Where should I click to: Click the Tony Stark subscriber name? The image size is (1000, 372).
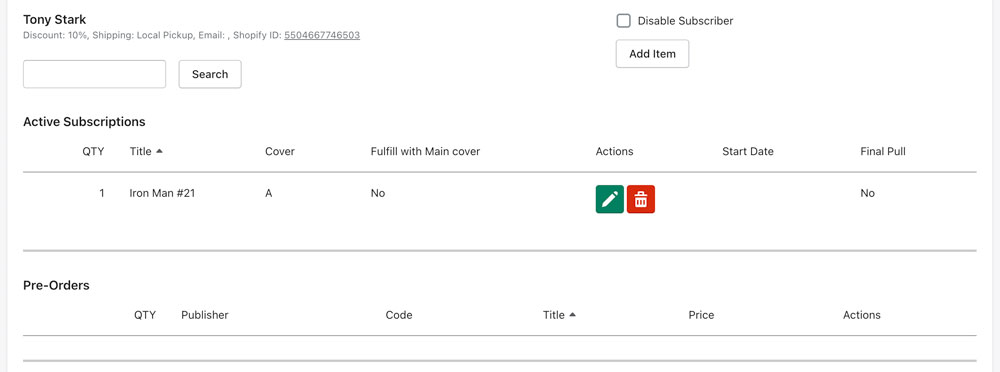pos(54,19)
